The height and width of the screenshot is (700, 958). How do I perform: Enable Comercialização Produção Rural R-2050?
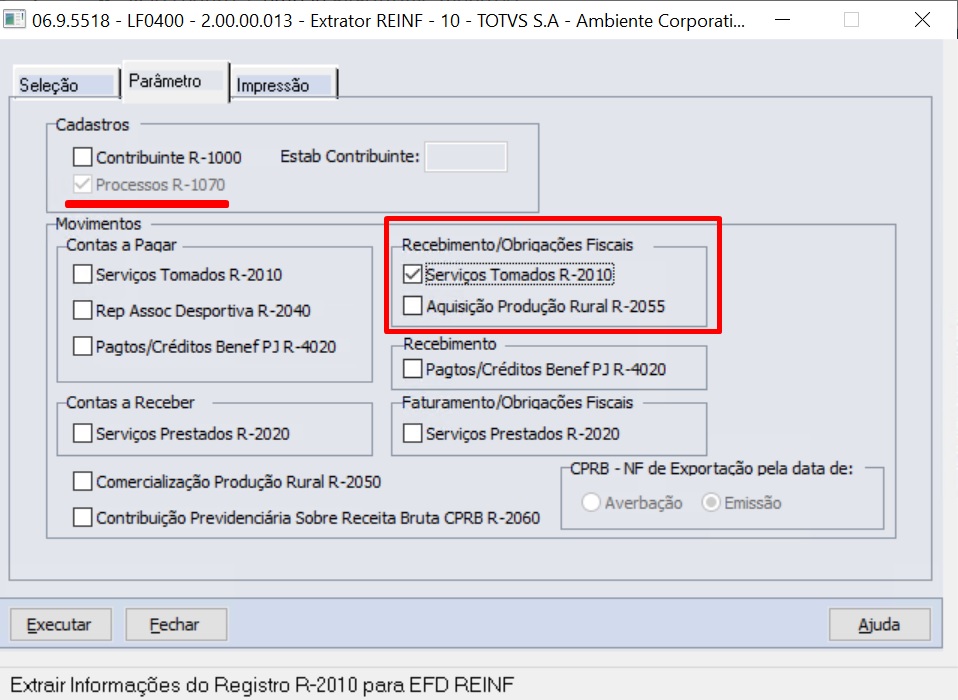pos(82,481)
